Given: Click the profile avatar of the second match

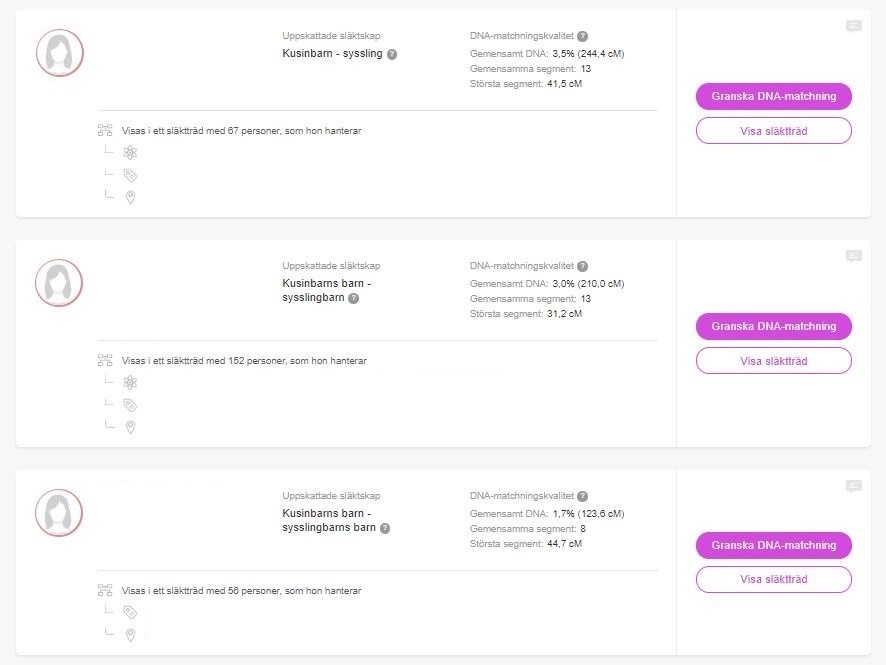Looking at the screenshot, I should pyautogui.click(x=59, y=283).
